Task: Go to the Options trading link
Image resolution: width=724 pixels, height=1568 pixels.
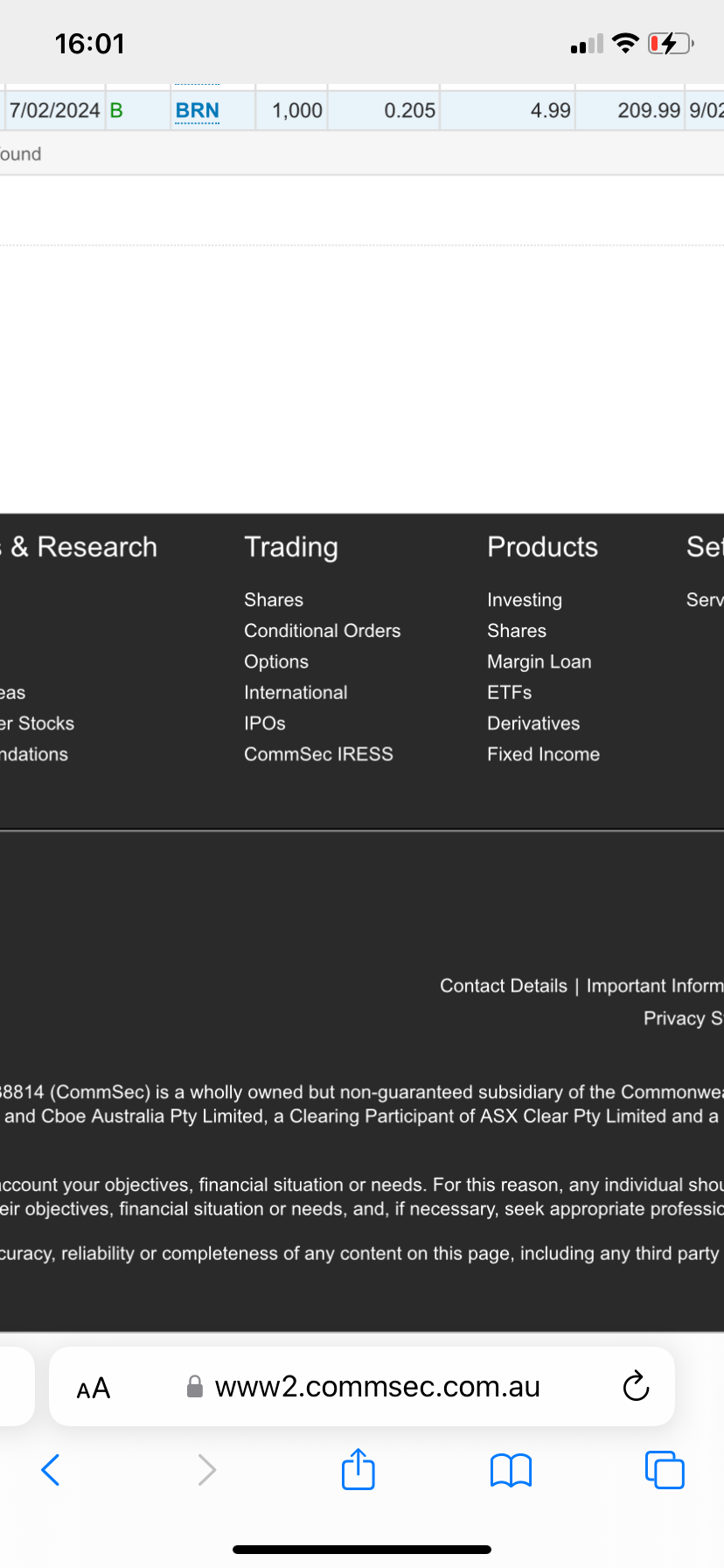Action: click(x=276, y=661)
